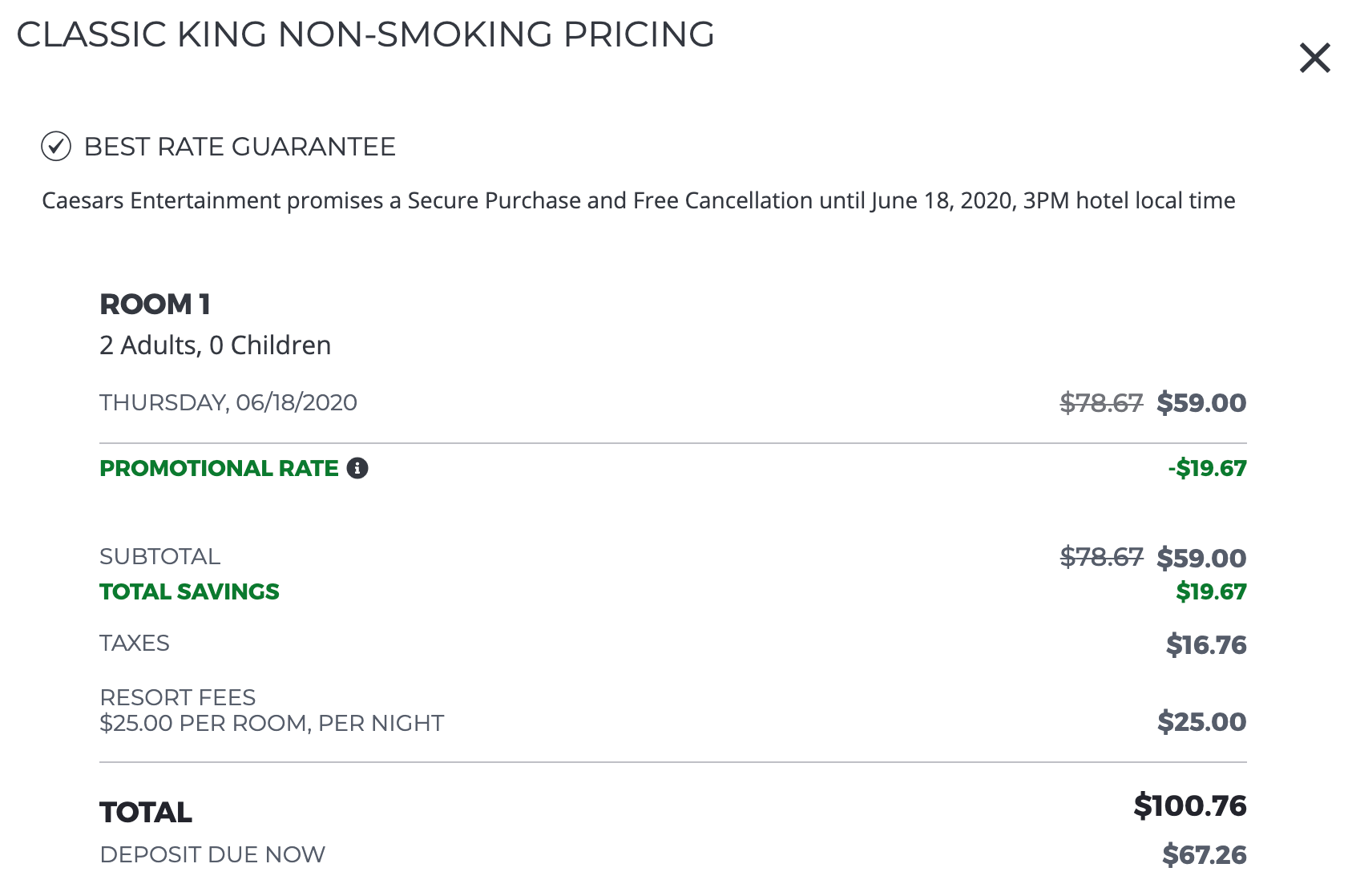Click the Resort Fees label
The width and height of the screenshot is (1348, 896).
pyautogui.click(x=177, y=697)
